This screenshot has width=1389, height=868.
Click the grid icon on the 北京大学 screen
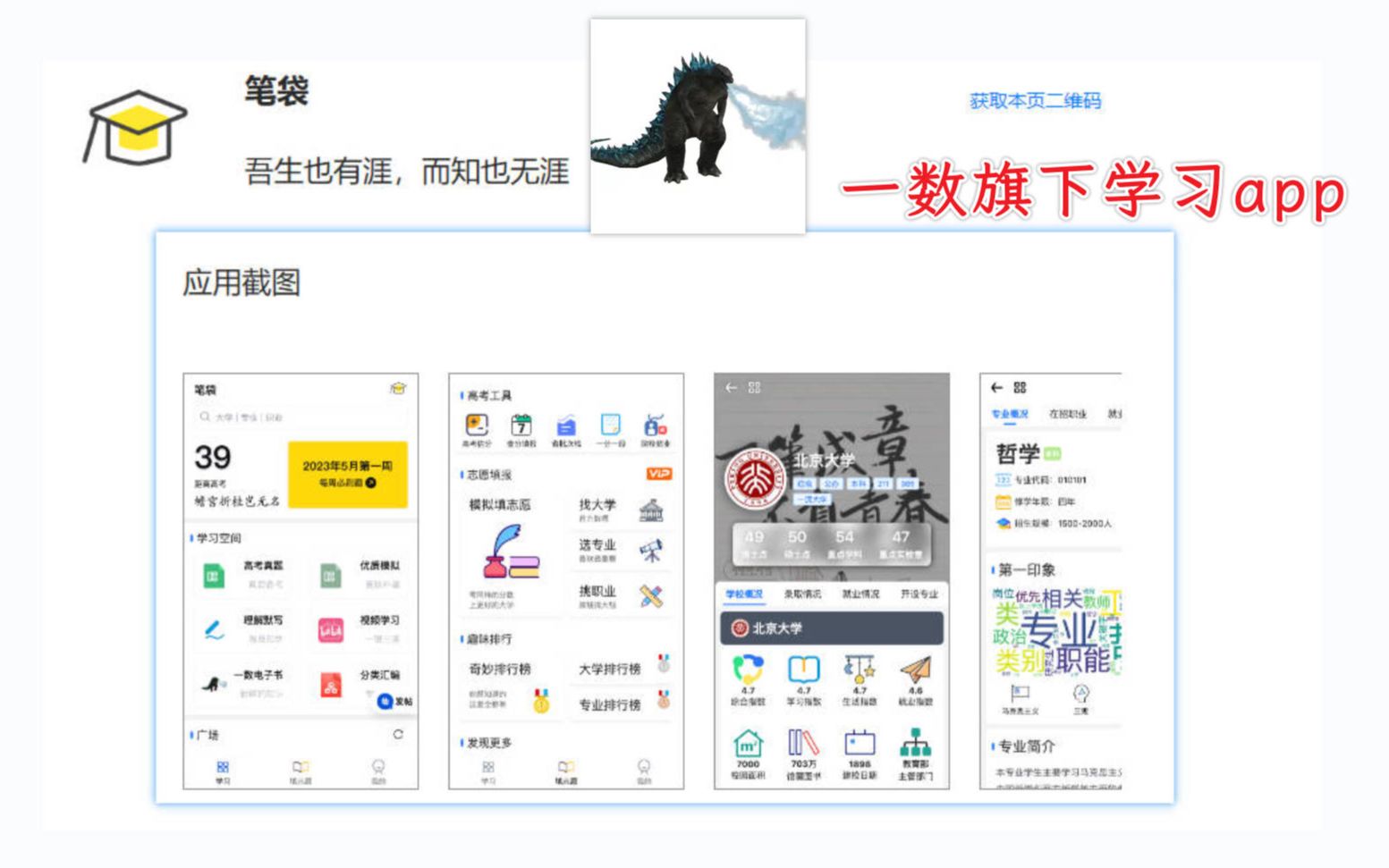pyautogui.click(x=754, y=387)
